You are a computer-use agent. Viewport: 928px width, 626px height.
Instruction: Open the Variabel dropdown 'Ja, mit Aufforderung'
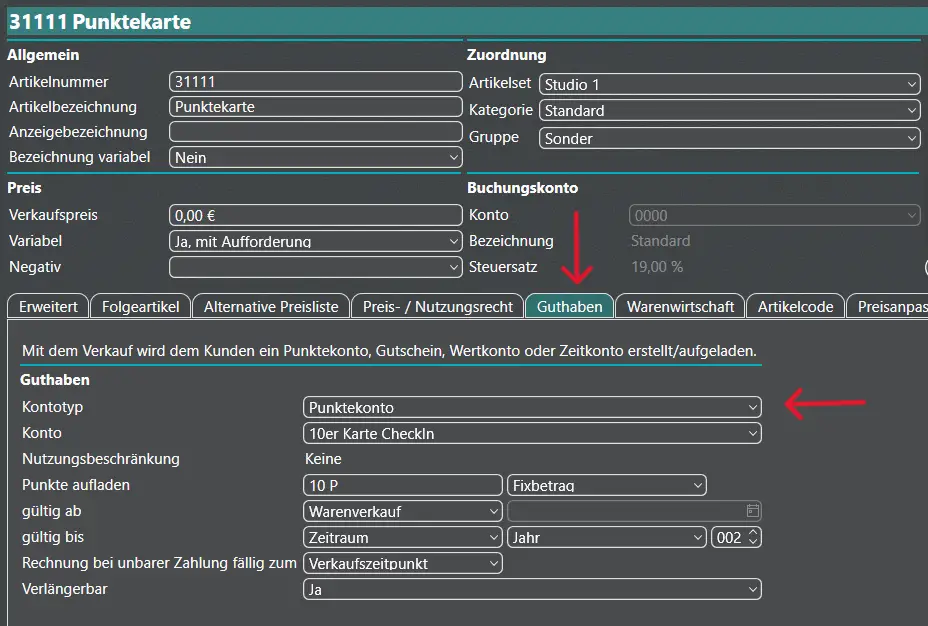coord(315,241)
